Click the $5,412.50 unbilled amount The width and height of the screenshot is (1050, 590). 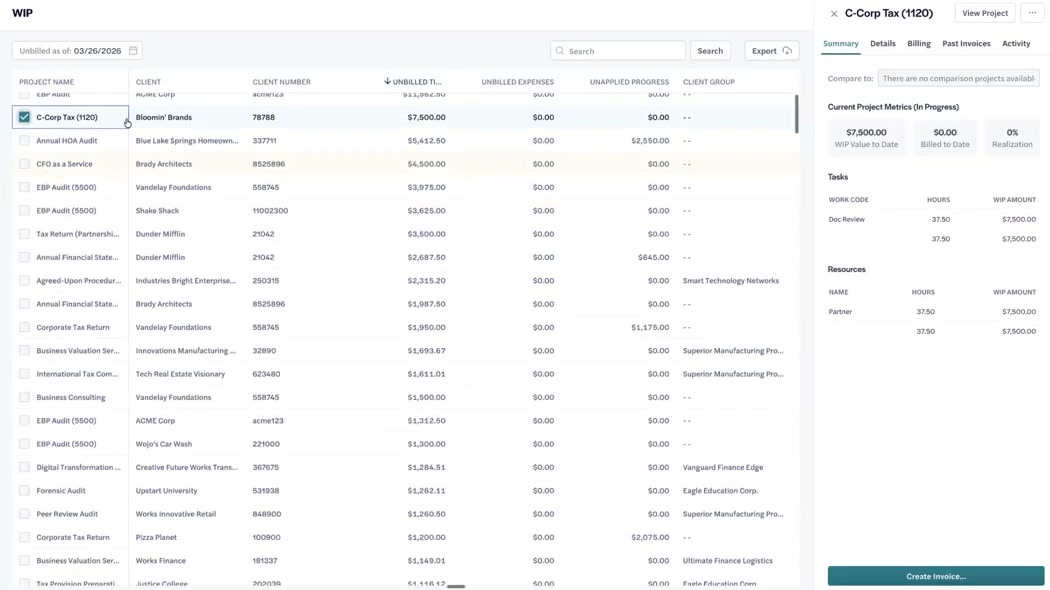(x=426, y=141)
